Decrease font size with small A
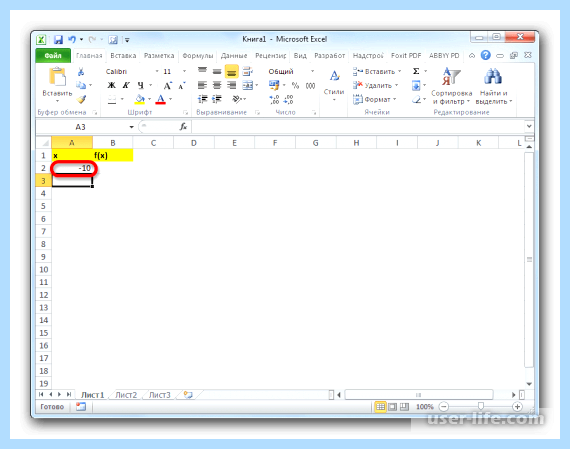Image resolution: width=570 pixels, height=449 pixels. tap(181, 86)
